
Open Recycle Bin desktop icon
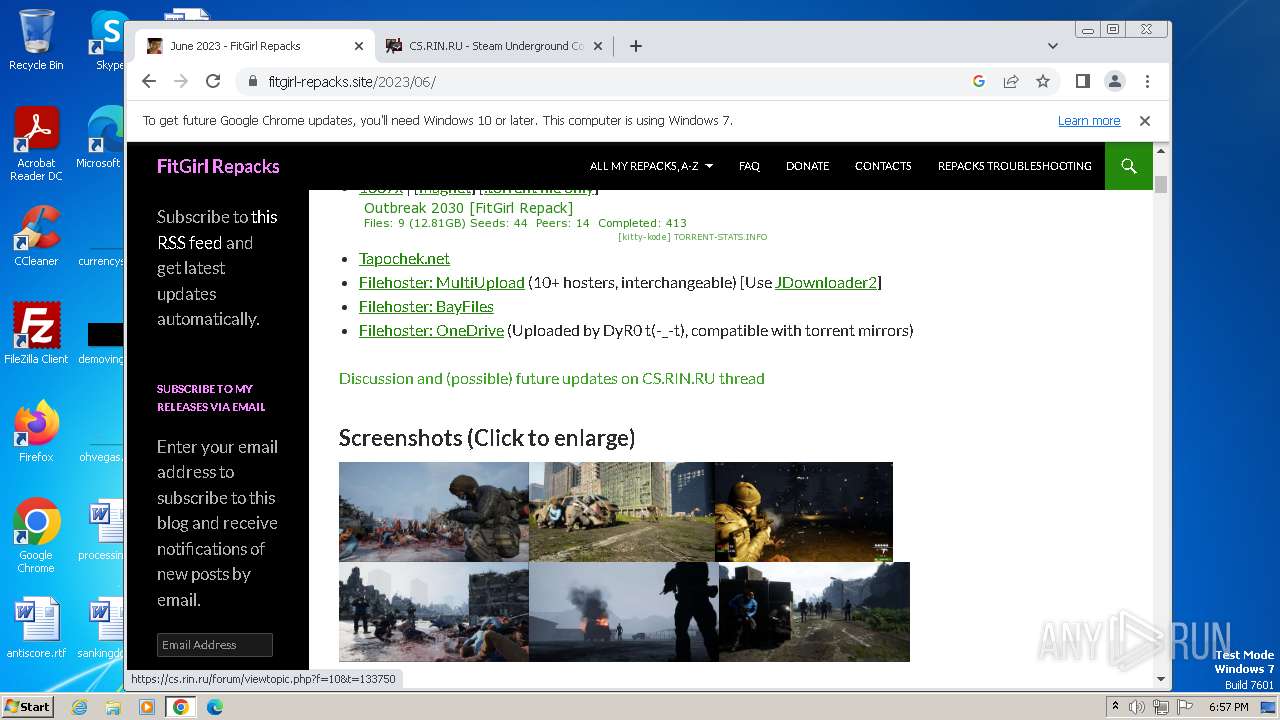[36, 40]
